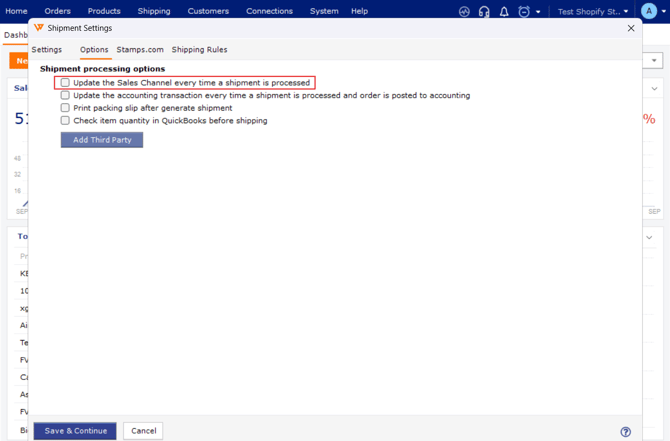Enable Check item quantity in QuickBooks
The image size is (670, 441).
point(65,121)
